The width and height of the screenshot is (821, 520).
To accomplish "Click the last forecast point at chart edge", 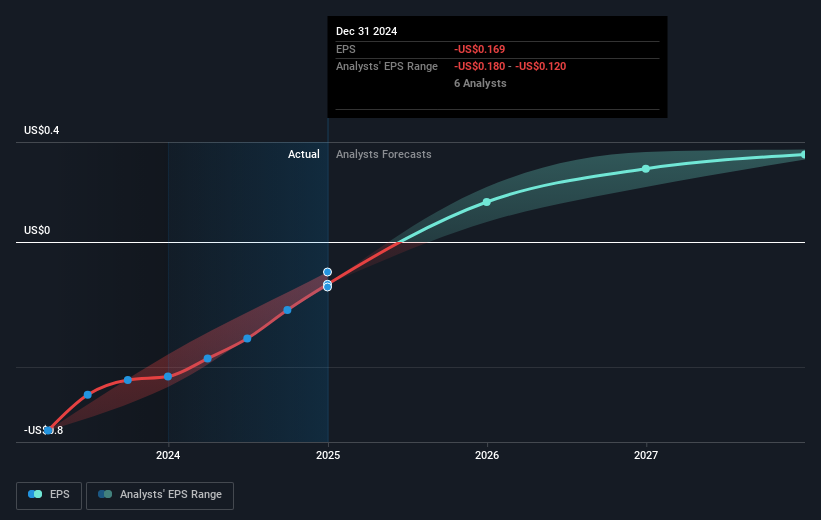I will (803, 154).
